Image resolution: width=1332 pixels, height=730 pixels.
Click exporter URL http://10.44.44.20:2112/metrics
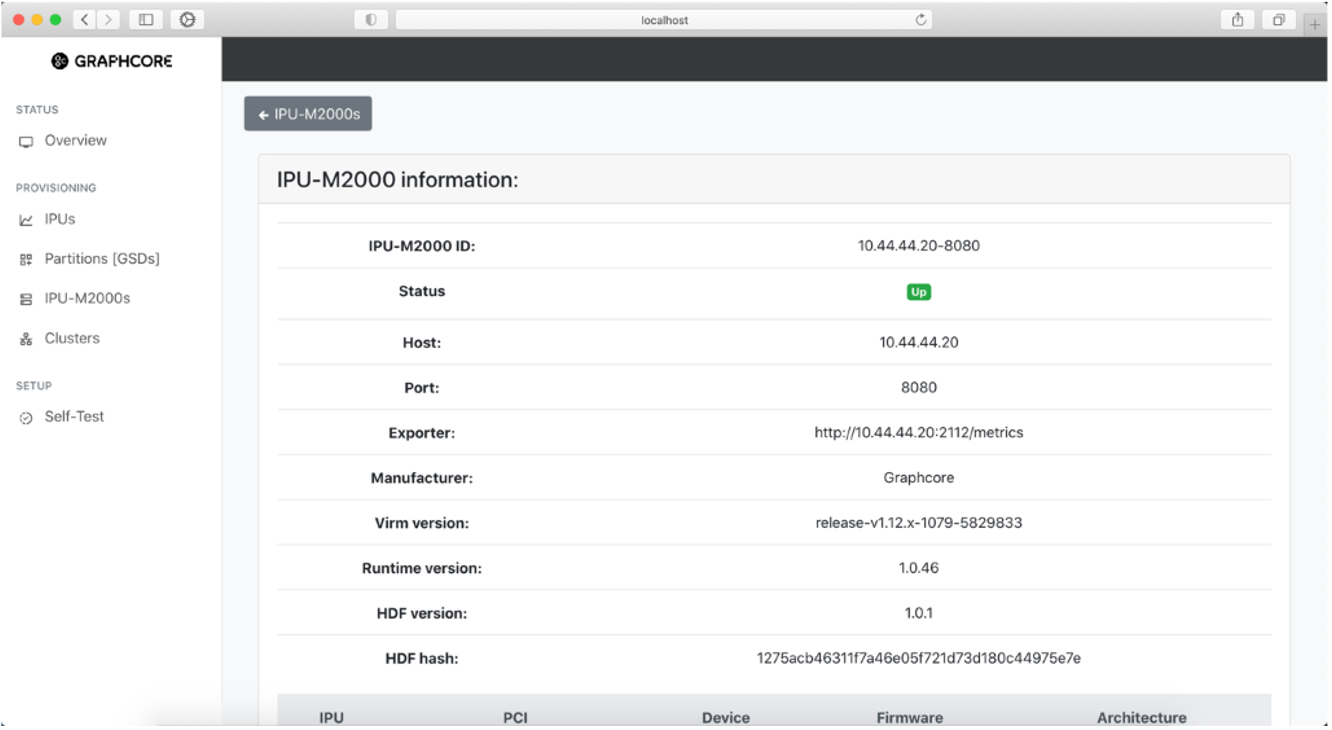[x=918, y=432]
